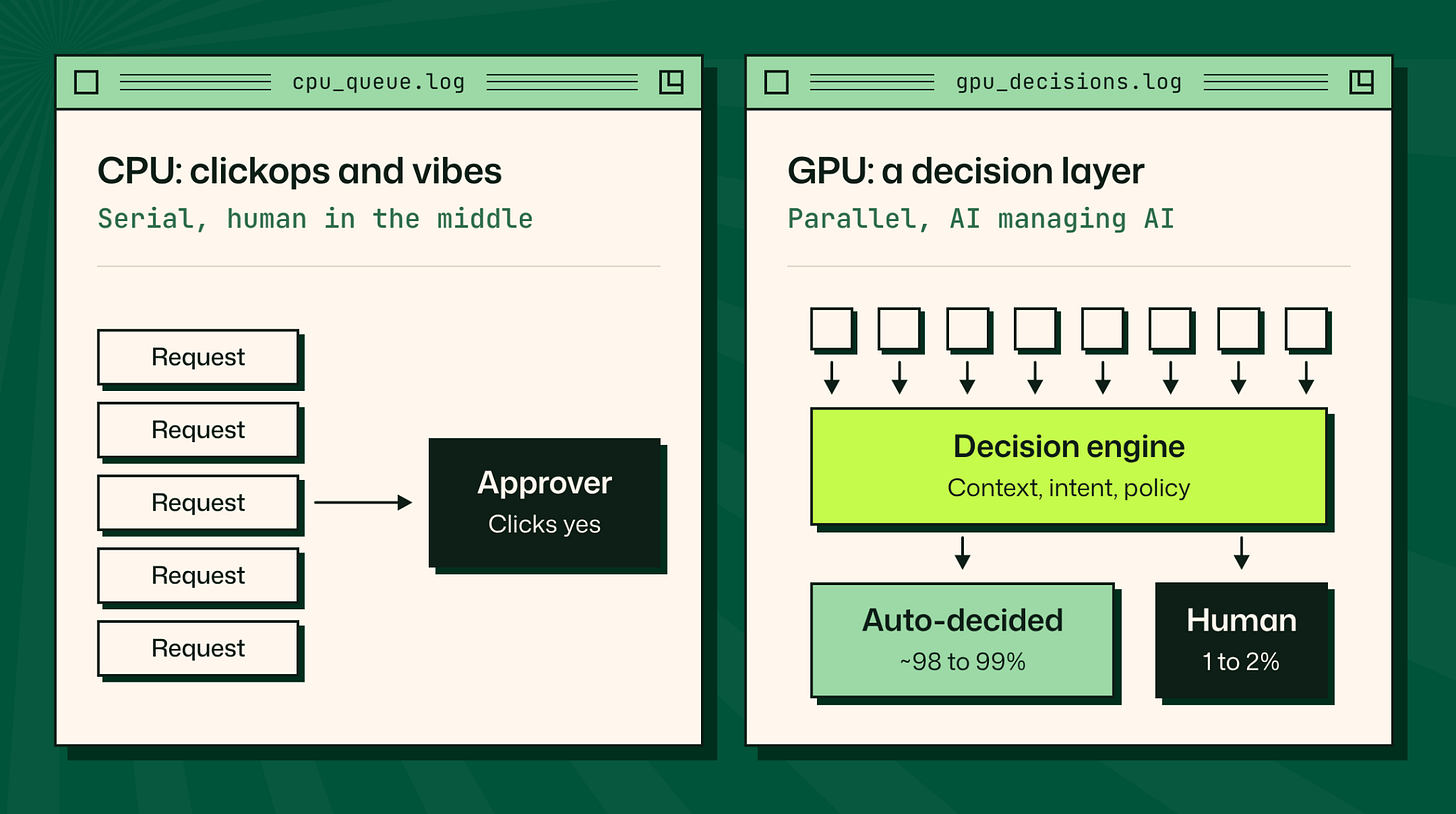Viewport: 1456px width, 814px height.
Task: Click the subtitle "Serial, human in the middle"
Action: pyautogui.click(x=315, y=218)
